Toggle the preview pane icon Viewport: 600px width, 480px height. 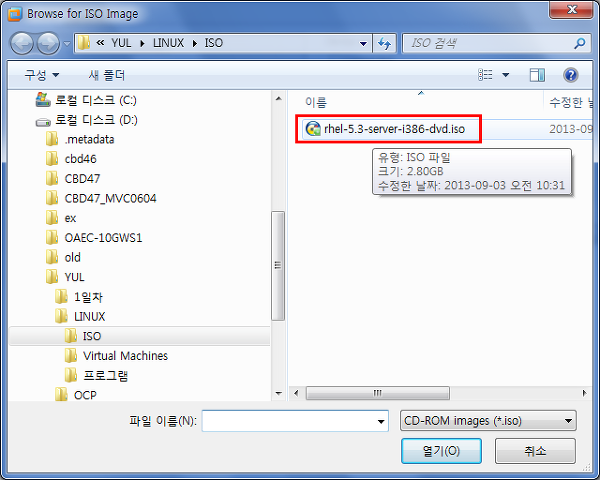[537, 75]
